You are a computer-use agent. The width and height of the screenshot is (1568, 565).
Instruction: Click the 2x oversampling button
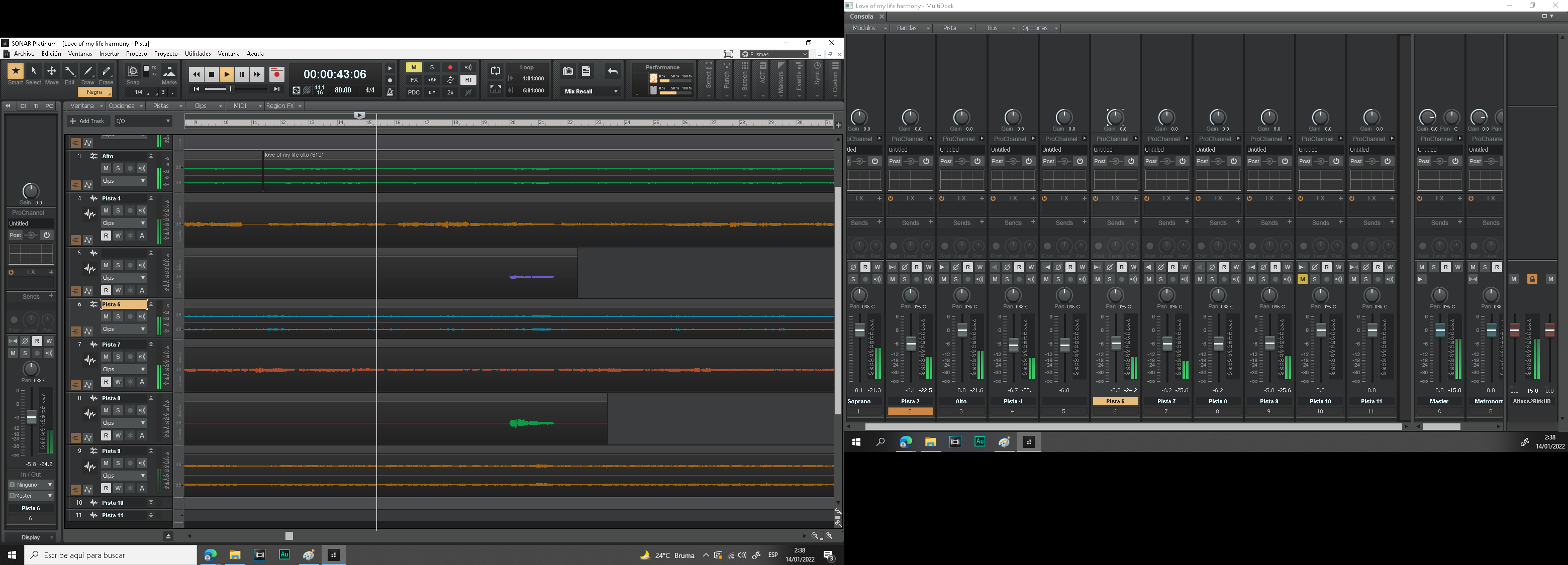(450, 92)
